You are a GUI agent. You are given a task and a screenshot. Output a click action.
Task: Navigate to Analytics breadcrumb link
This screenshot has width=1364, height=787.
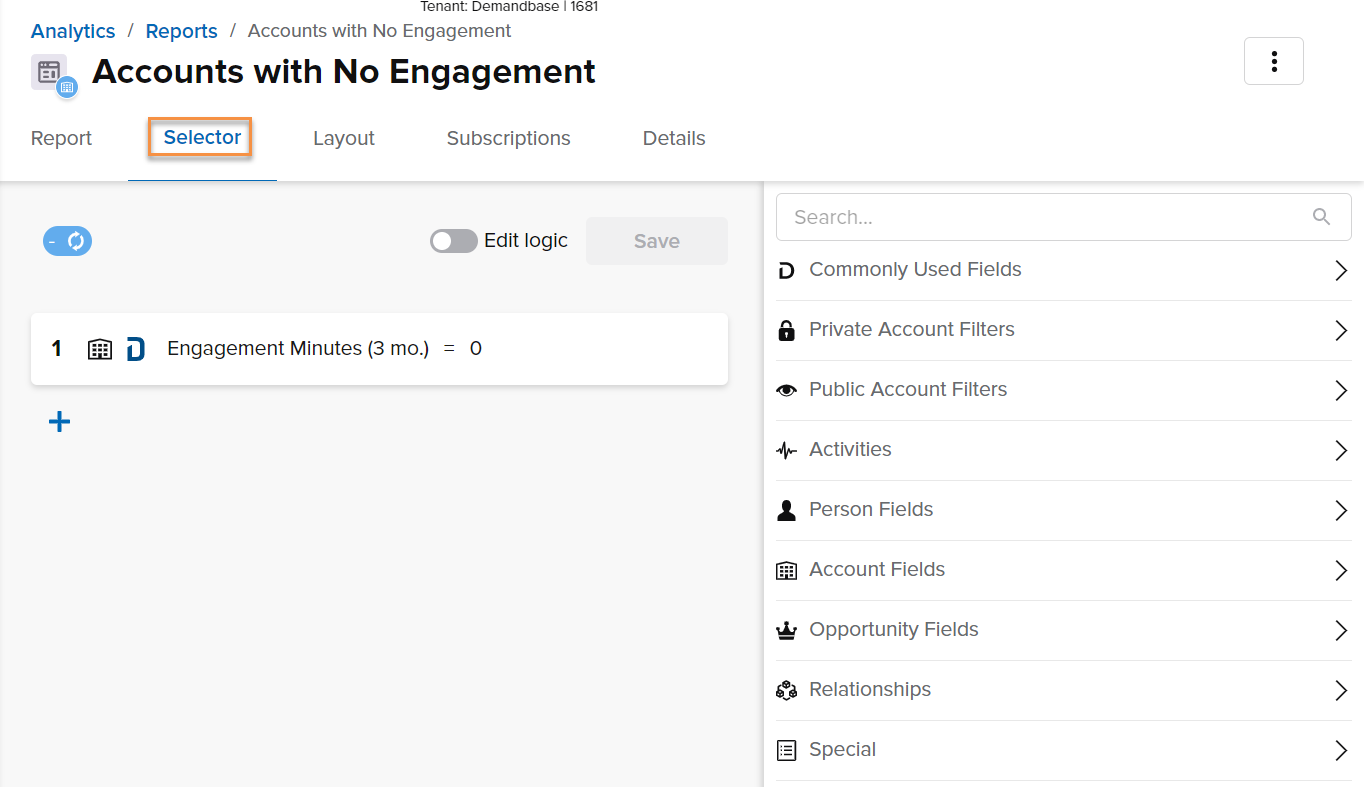click(x=73, y=31)
